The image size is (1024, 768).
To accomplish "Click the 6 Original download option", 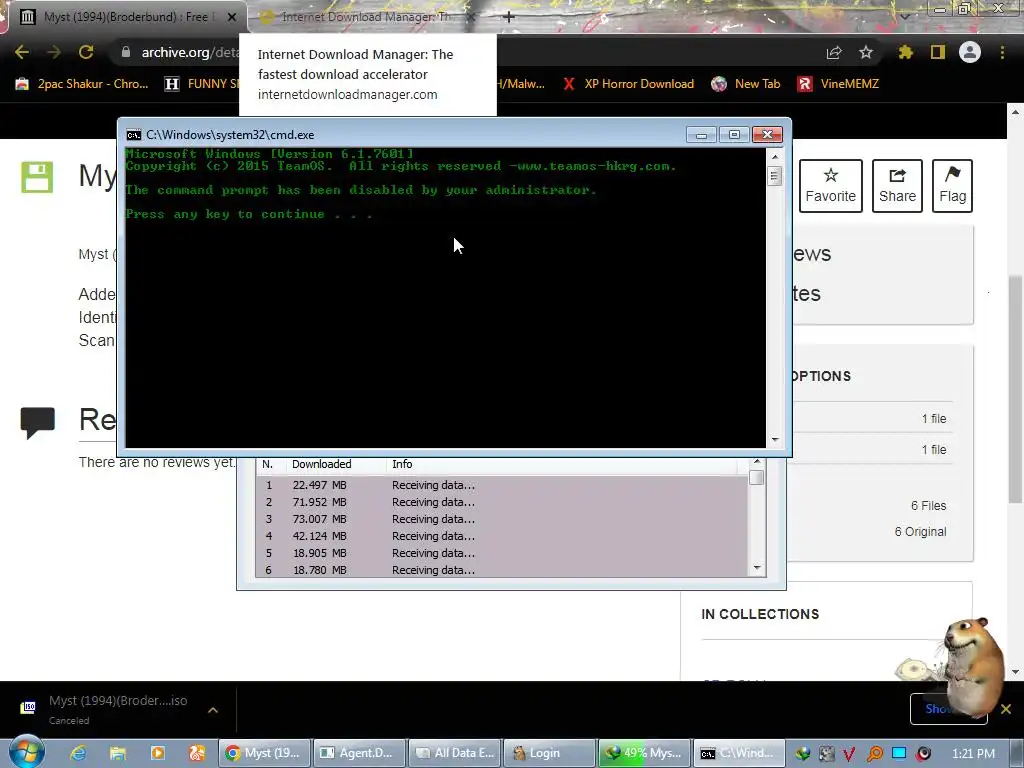I will click(x=920, y=532).
